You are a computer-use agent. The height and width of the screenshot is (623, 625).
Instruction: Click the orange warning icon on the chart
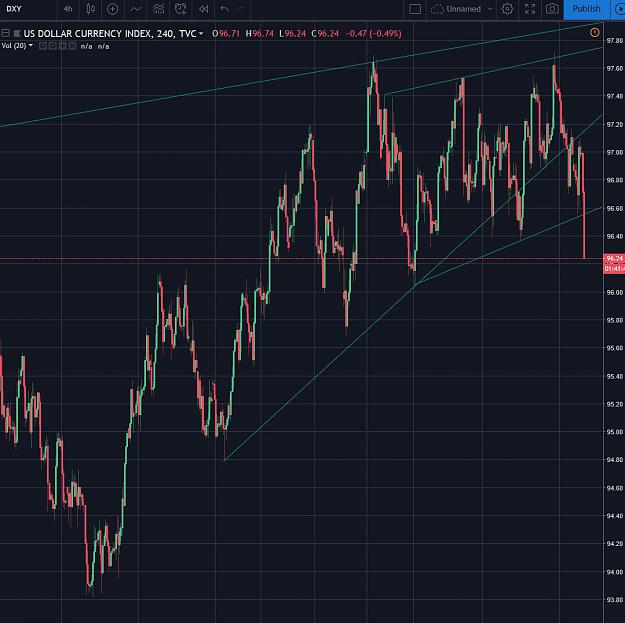pyautogui.click(x=594, y=32)
